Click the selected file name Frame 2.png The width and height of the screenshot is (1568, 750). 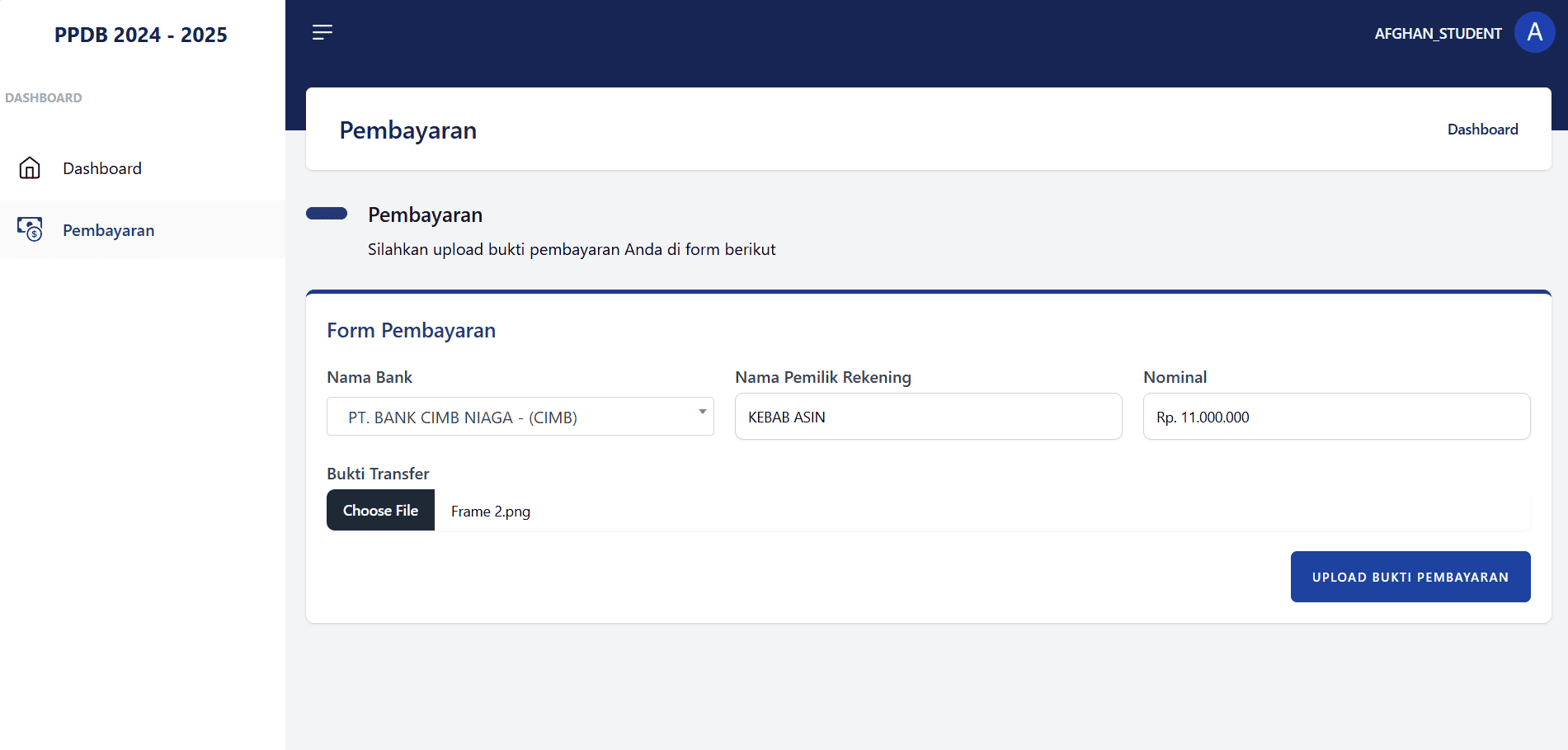tap(491, 512)
